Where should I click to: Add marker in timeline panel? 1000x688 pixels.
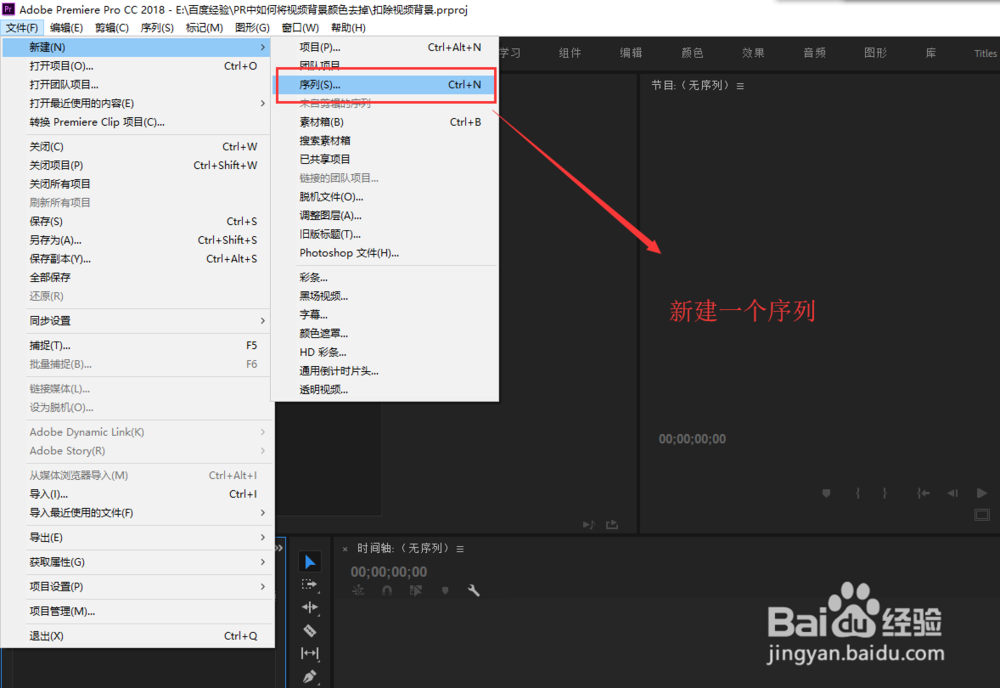445,590
